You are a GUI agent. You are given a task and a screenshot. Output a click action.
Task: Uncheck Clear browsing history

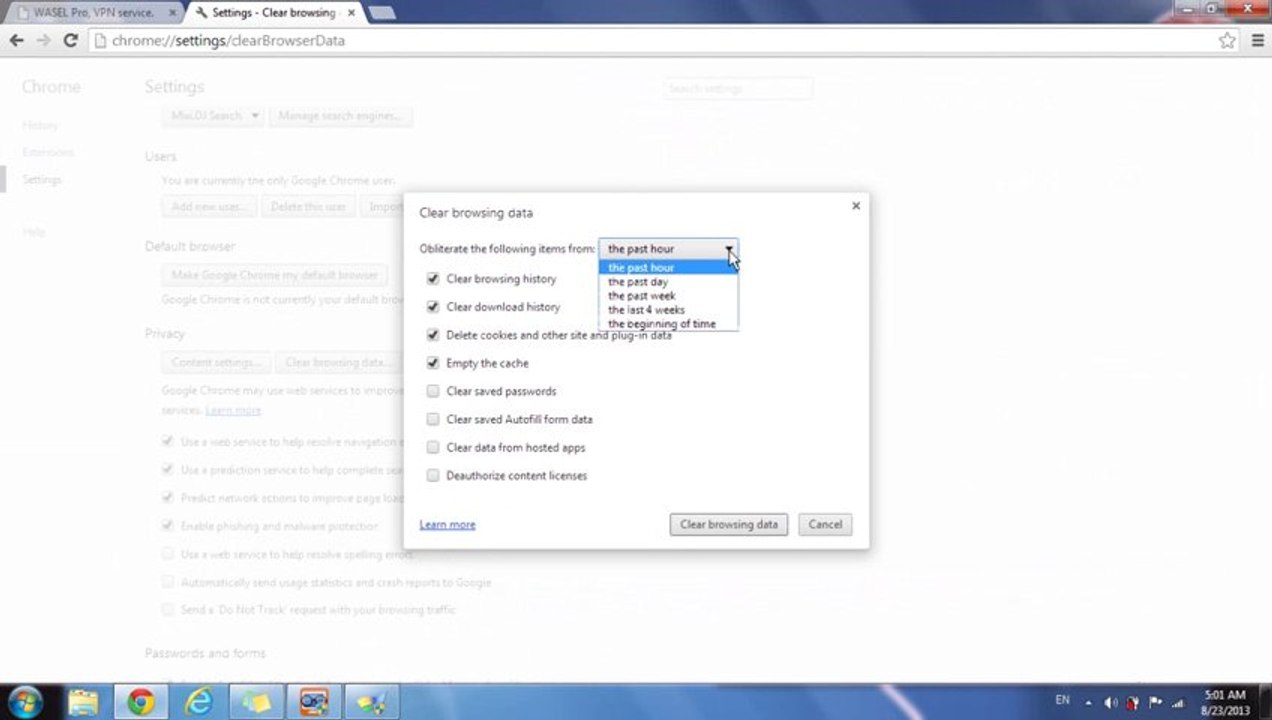point(433,279)
